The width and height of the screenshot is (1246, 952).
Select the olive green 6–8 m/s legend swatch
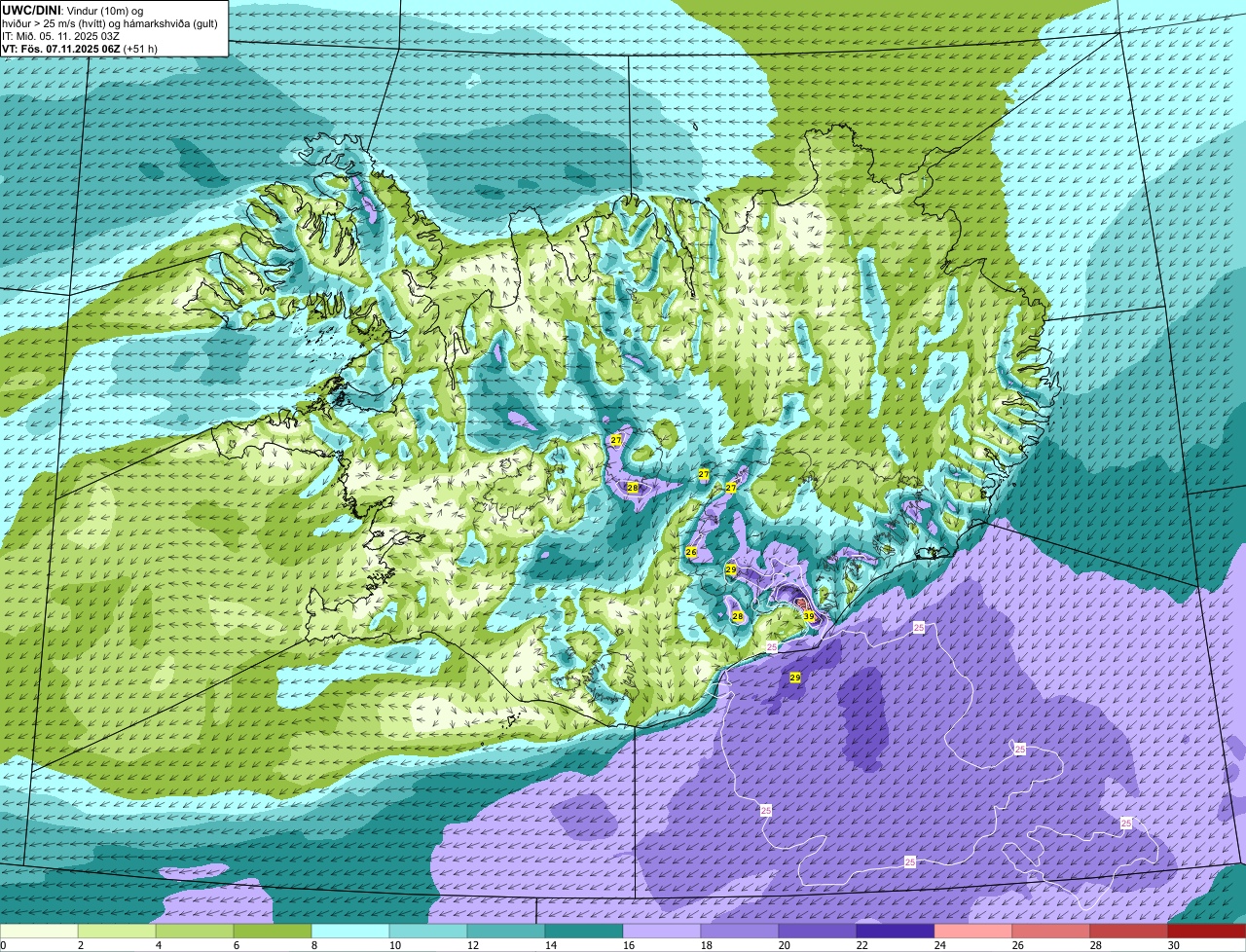pyautogui.click(x=273, y=932)
